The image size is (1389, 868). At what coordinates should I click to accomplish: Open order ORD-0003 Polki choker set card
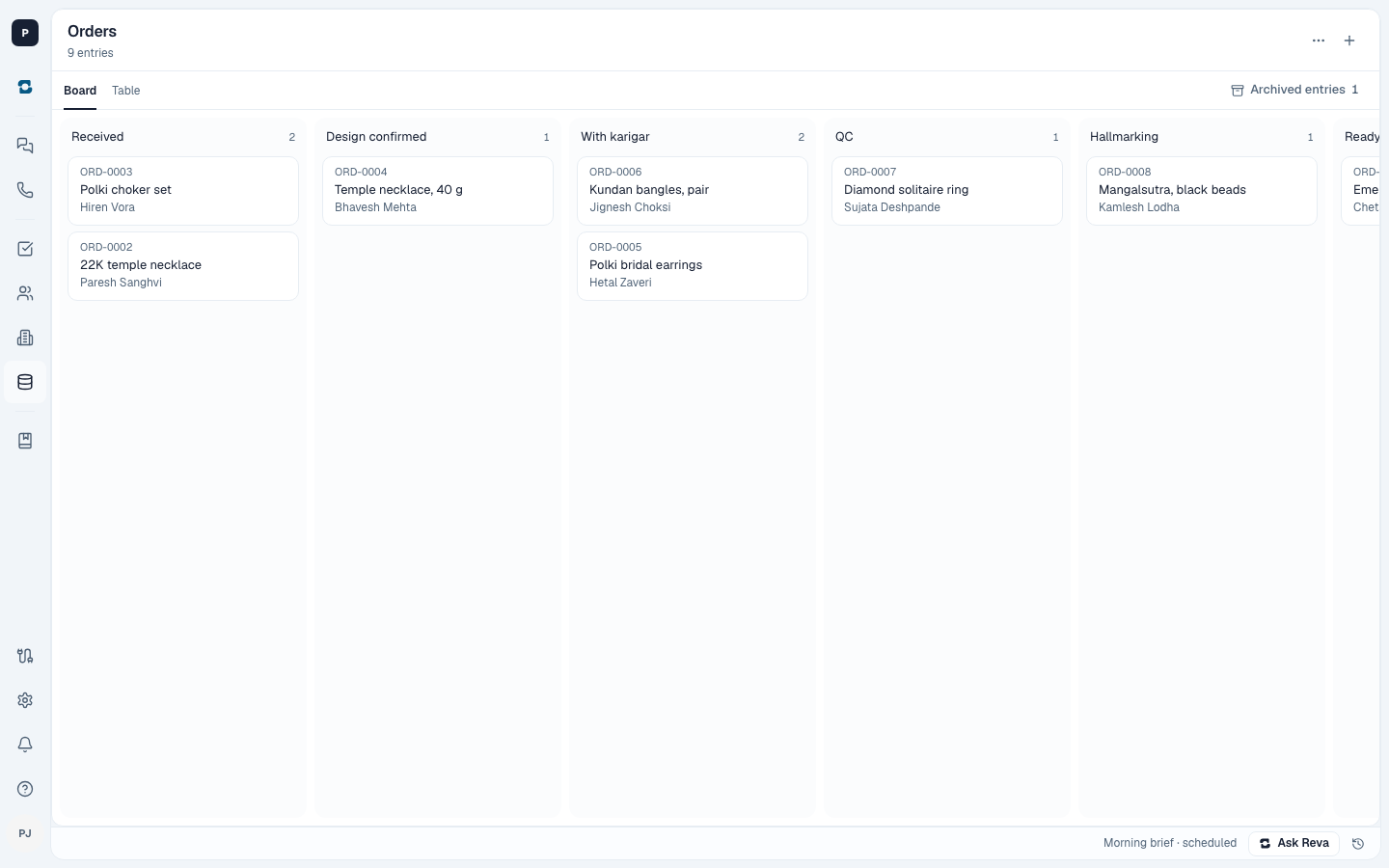[183, 191]
